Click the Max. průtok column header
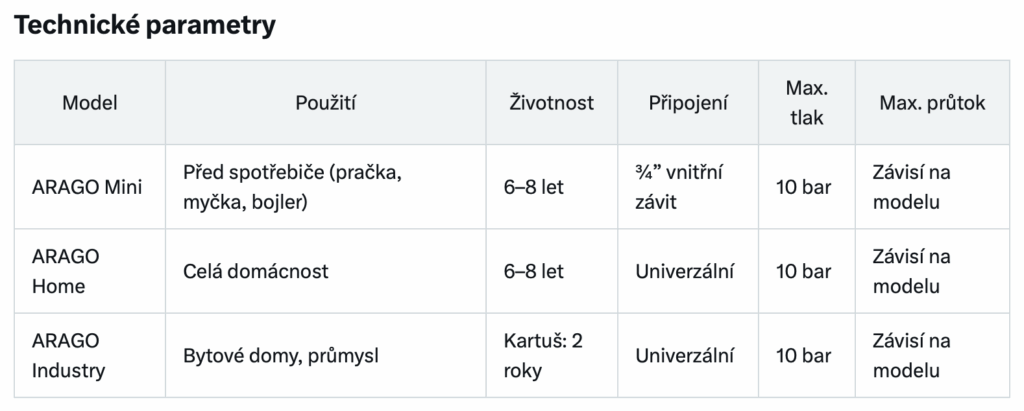Screen dimensions: 1024x411 (x=932, y=103)
